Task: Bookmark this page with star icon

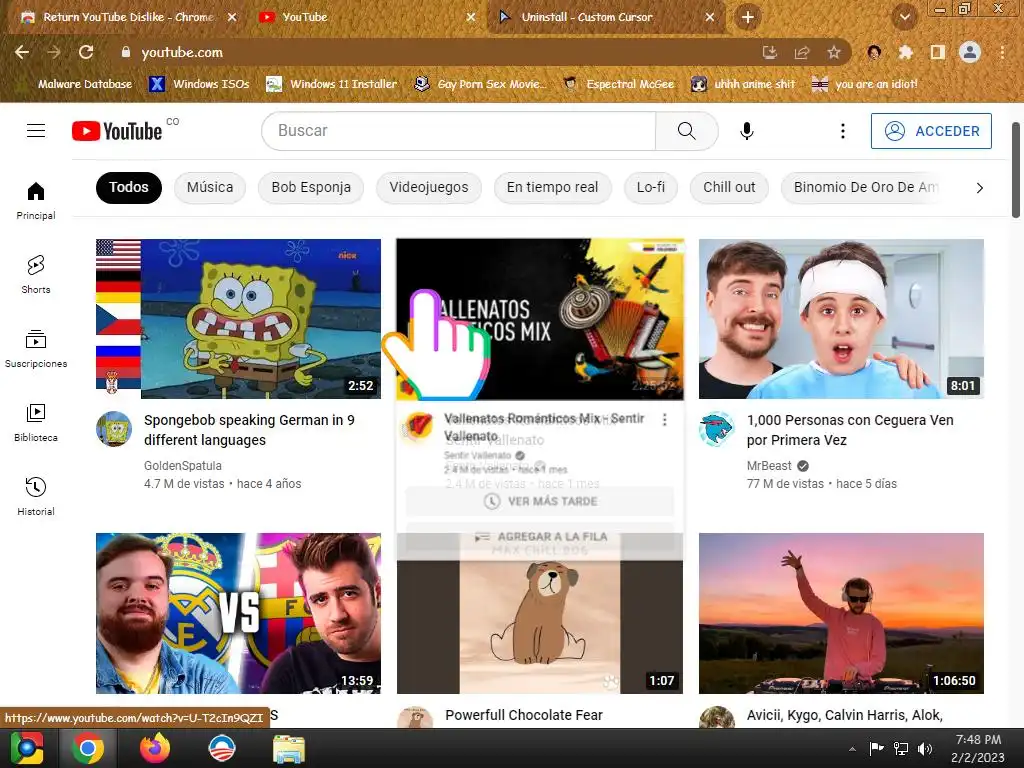Action: click(x=833, y=52)
